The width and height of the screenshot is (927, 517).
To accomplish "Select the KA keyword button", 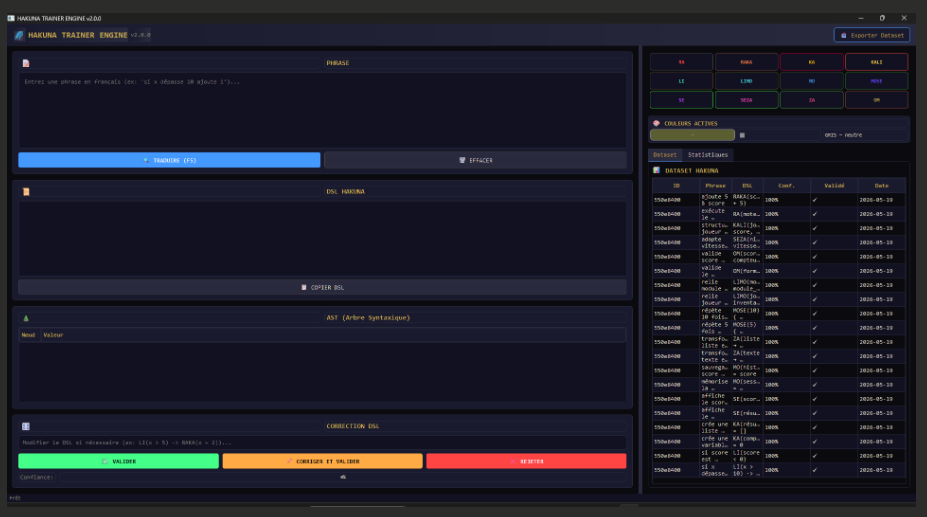I will pyautogui.click(x=811, y=62).
